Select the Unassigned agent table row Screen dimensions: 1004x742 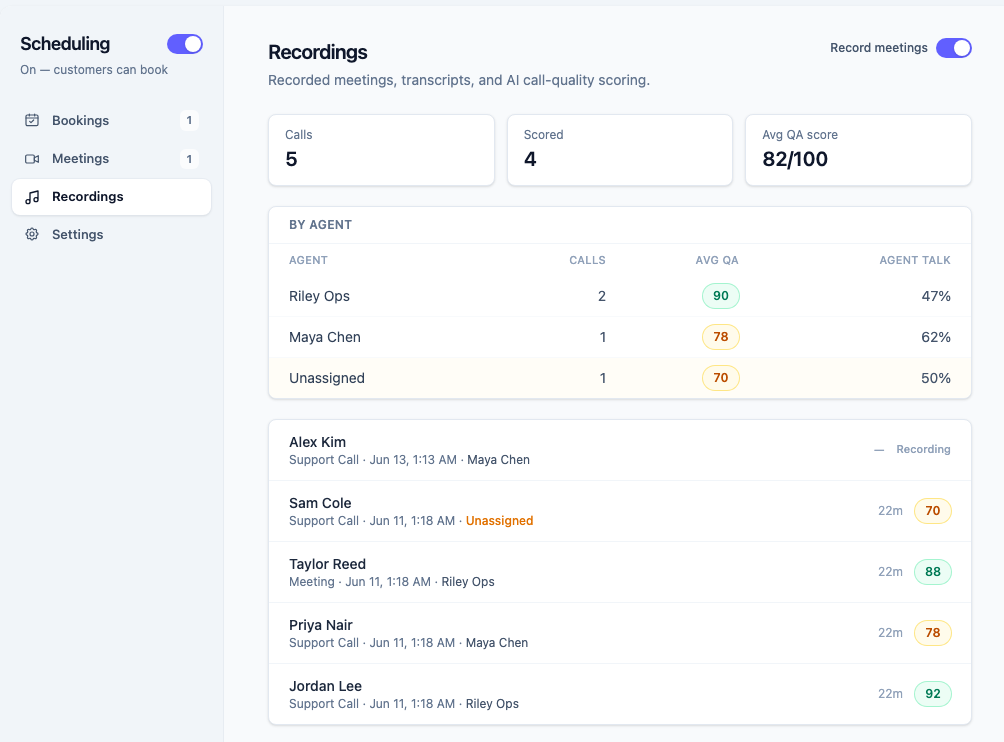point(620,378)
